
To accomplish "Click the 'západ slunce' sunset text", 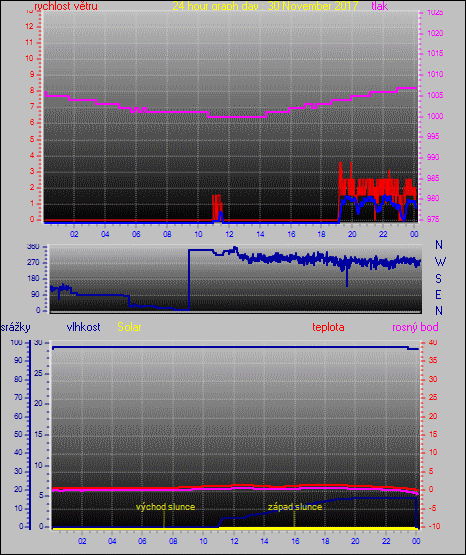I will pos(295,507).
